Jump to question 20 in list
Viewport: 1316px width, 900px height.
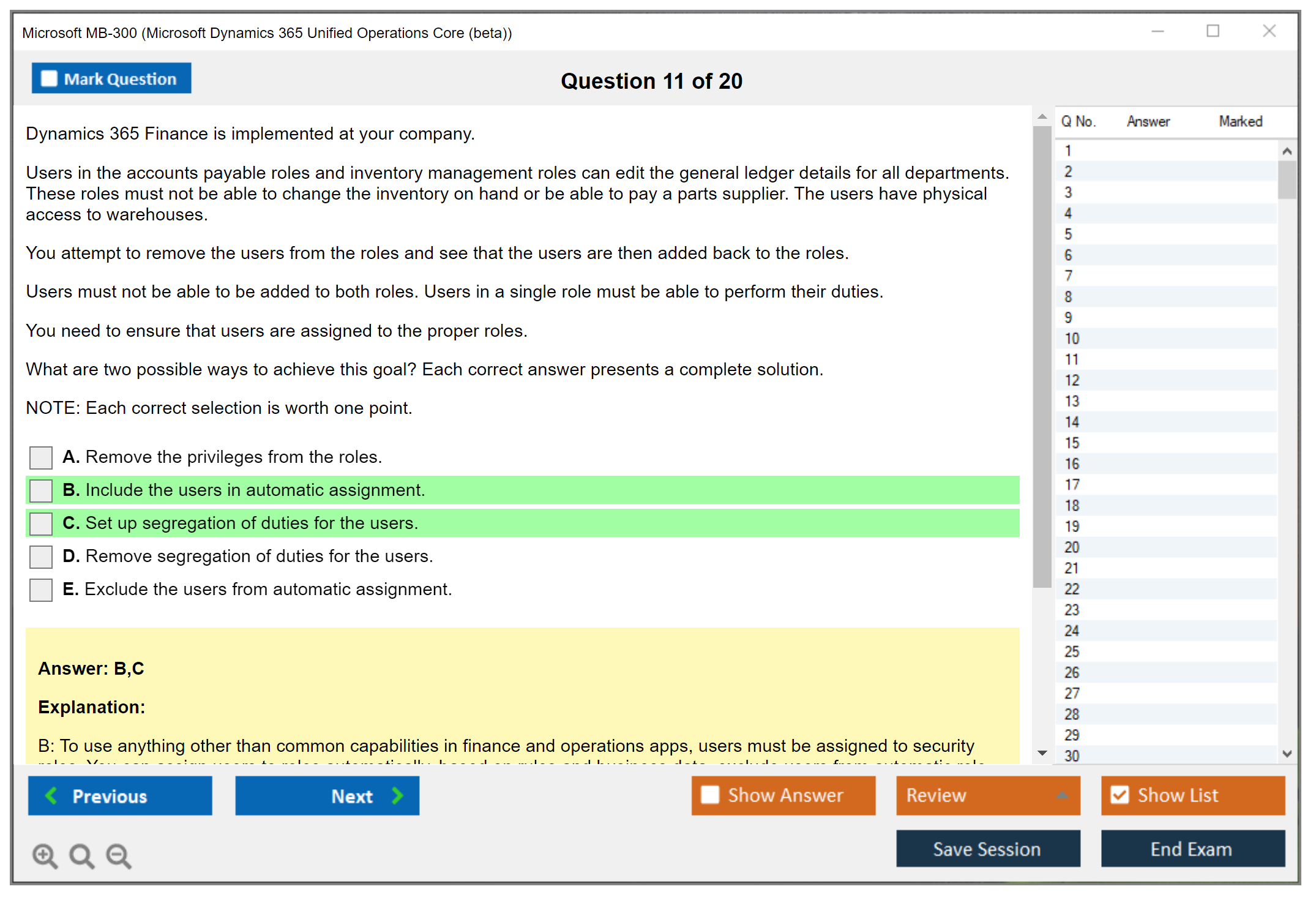[1072, 547]
